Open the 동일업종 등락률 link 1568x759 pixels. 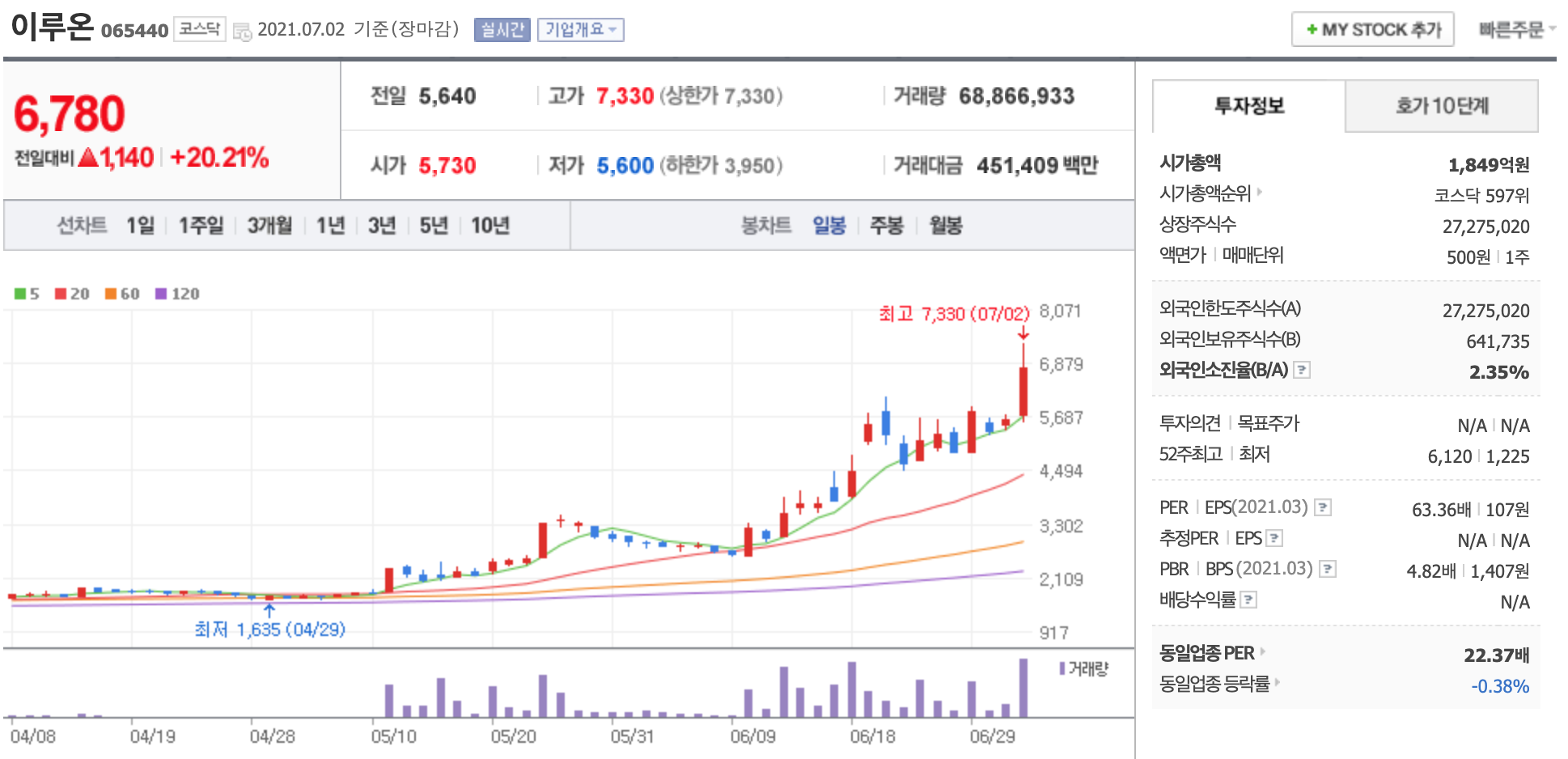(1214, 684)
